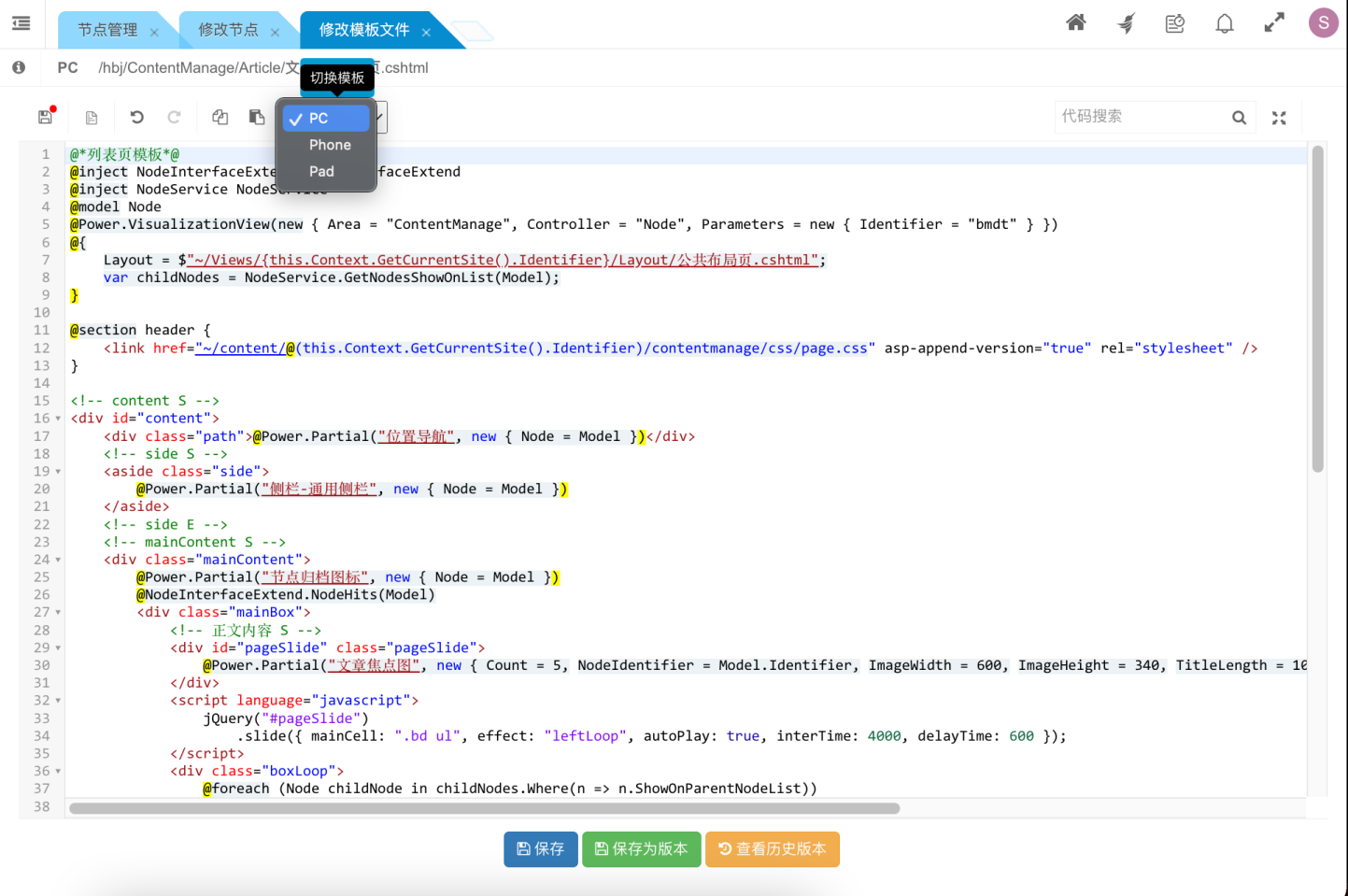Switch to the 节点管理 tab
This screenshot has height=896, width=1348.
(x=107, y=30)
